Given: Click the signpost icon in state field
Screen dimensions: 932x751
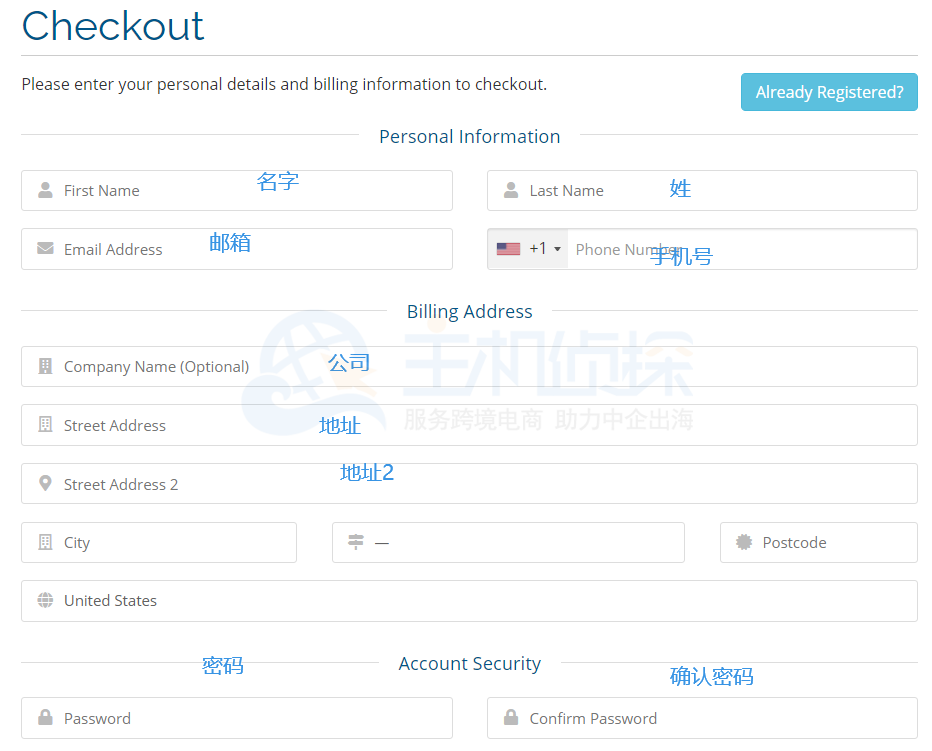Looking at the screenshot, I should pyautogui.click(x=355, y=542).
